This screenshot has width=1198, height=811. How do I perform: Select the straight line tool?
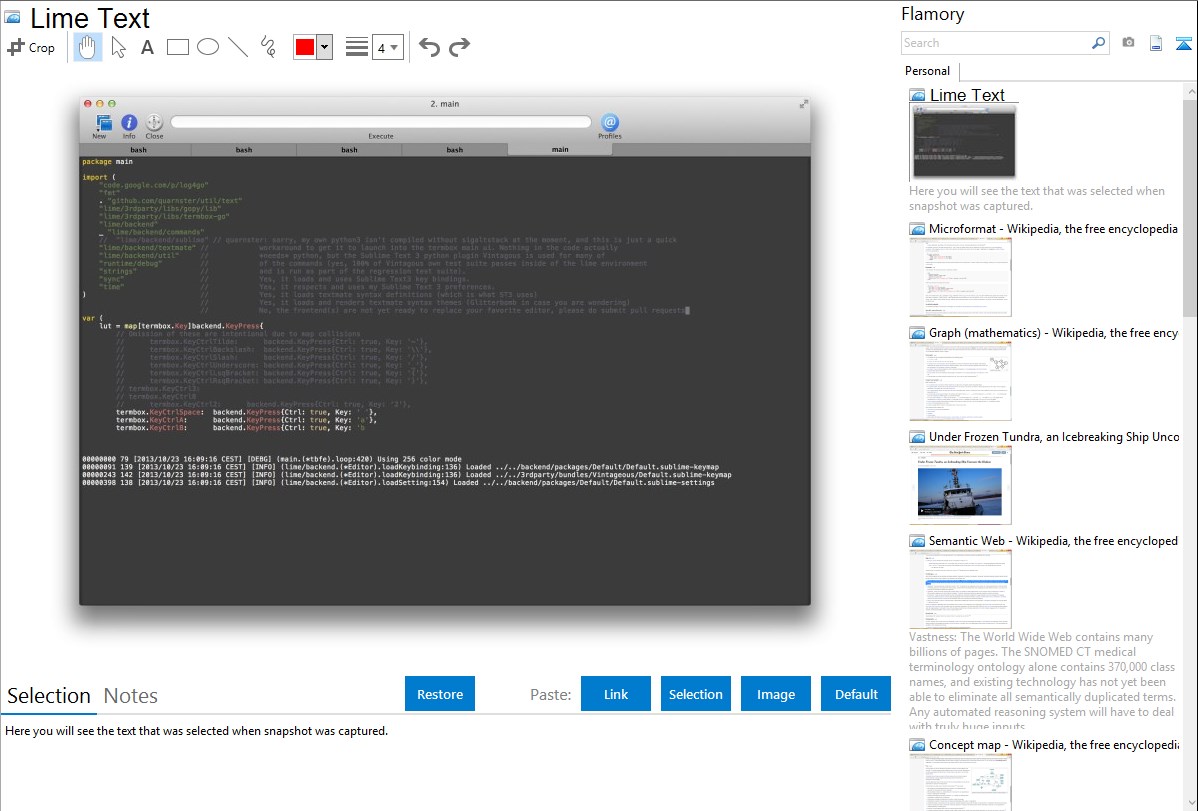(x=238, y=47)
